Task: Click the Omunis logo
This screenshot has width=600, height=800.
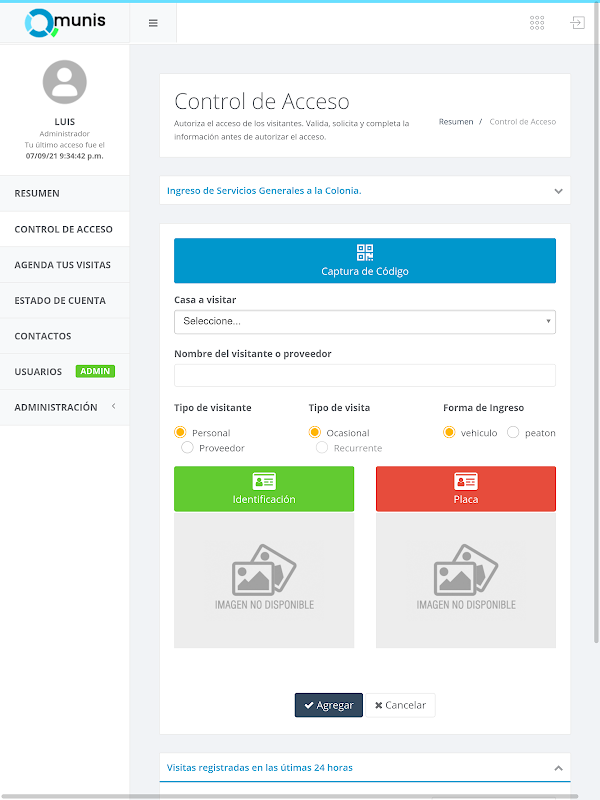Action: click(x=65, y=22)
